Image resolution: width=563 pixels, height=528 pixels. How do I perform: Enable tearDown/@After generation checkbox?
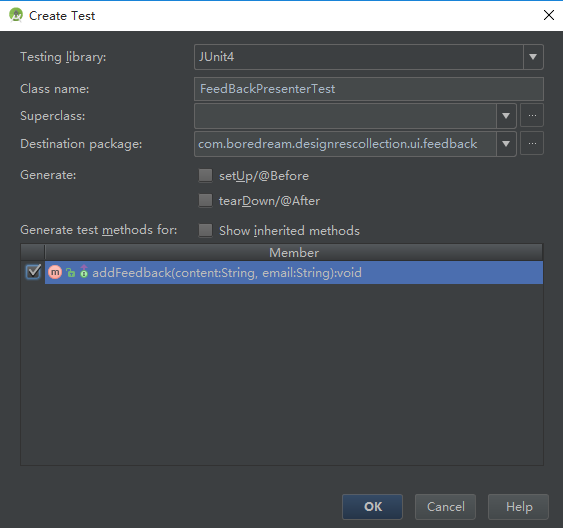tap(205, 201)
